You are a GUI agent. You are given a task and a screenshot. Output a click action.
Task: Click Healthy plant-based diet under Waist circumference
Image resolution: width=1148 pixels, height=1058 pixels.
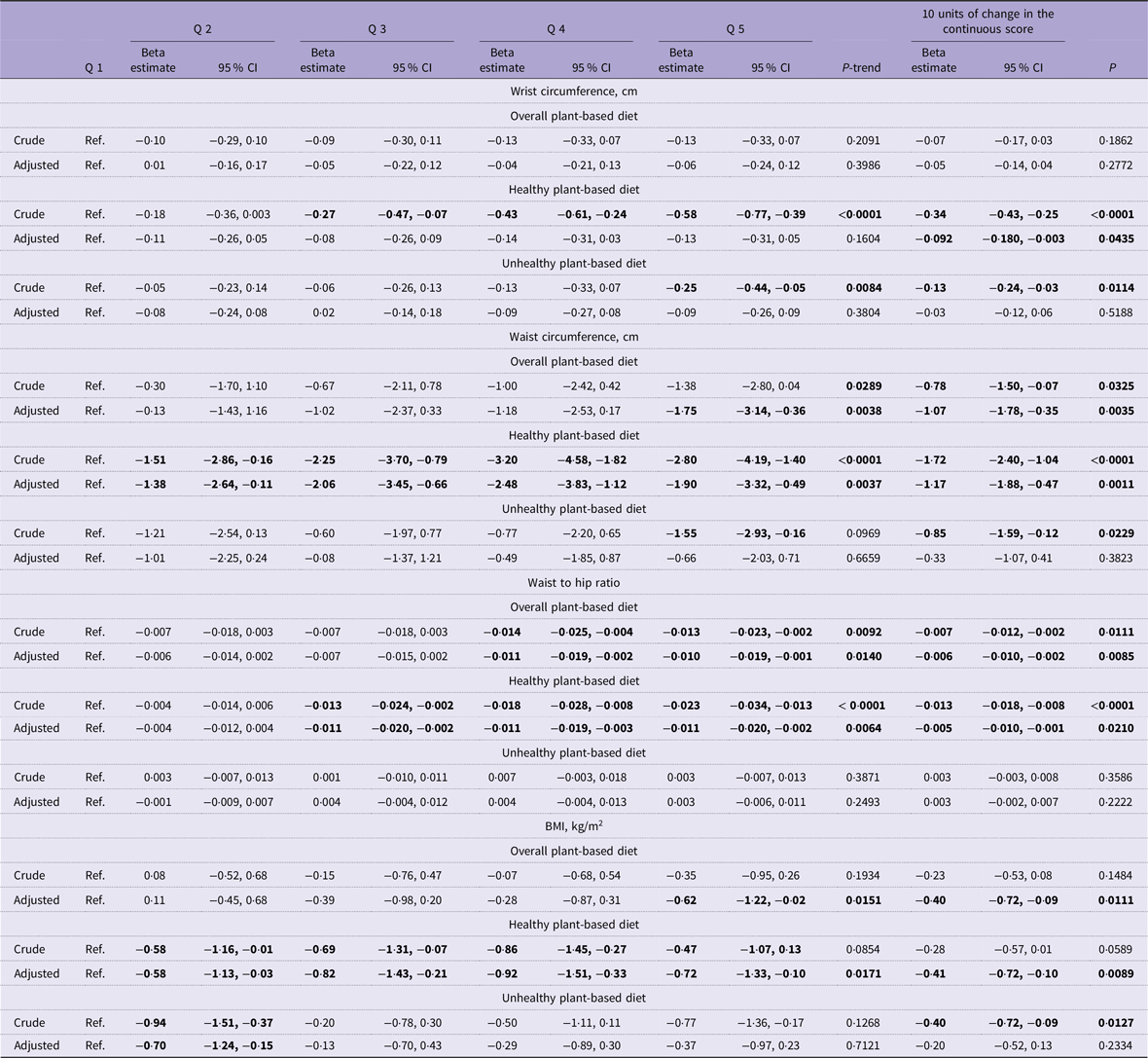pyautogui.click(x=574, y=435)
